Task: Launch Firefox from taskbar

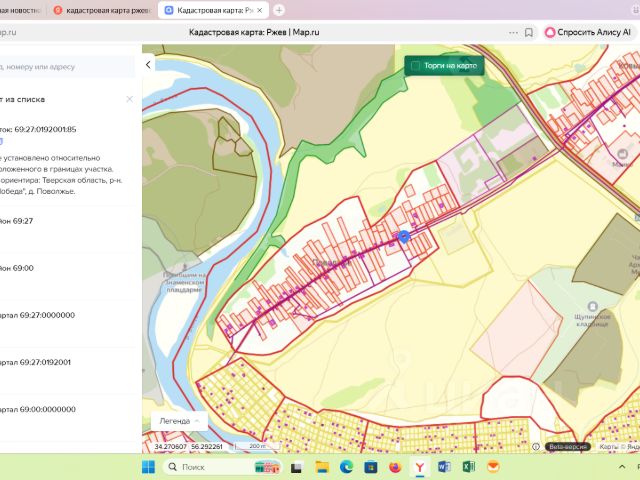Action: coord(395,467)
